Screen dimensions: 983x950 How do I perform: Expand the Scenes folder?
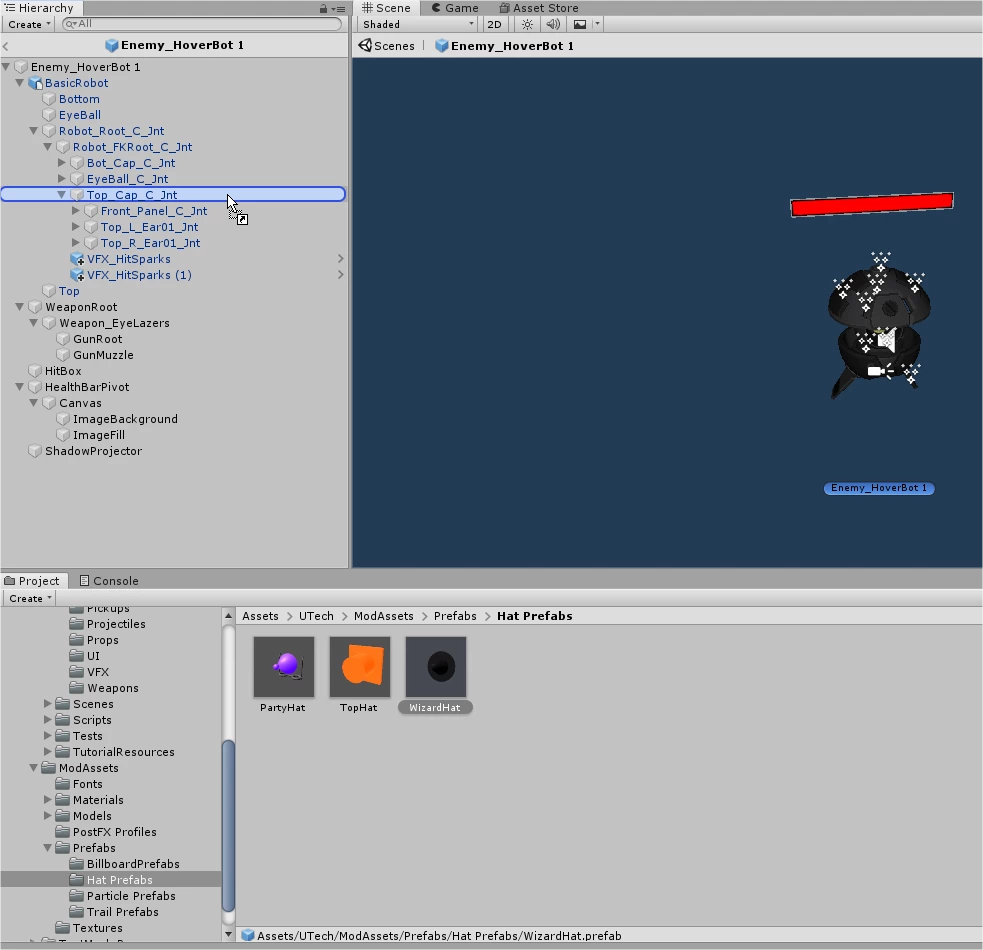click(x=48, y=704)
